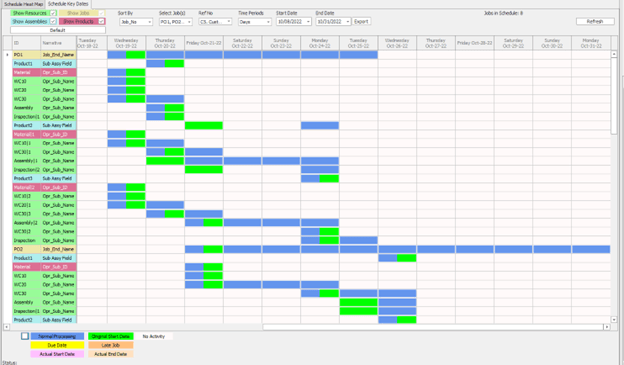
Task: Open the End Date picker dropdown
Action: (x=348, y=22)
